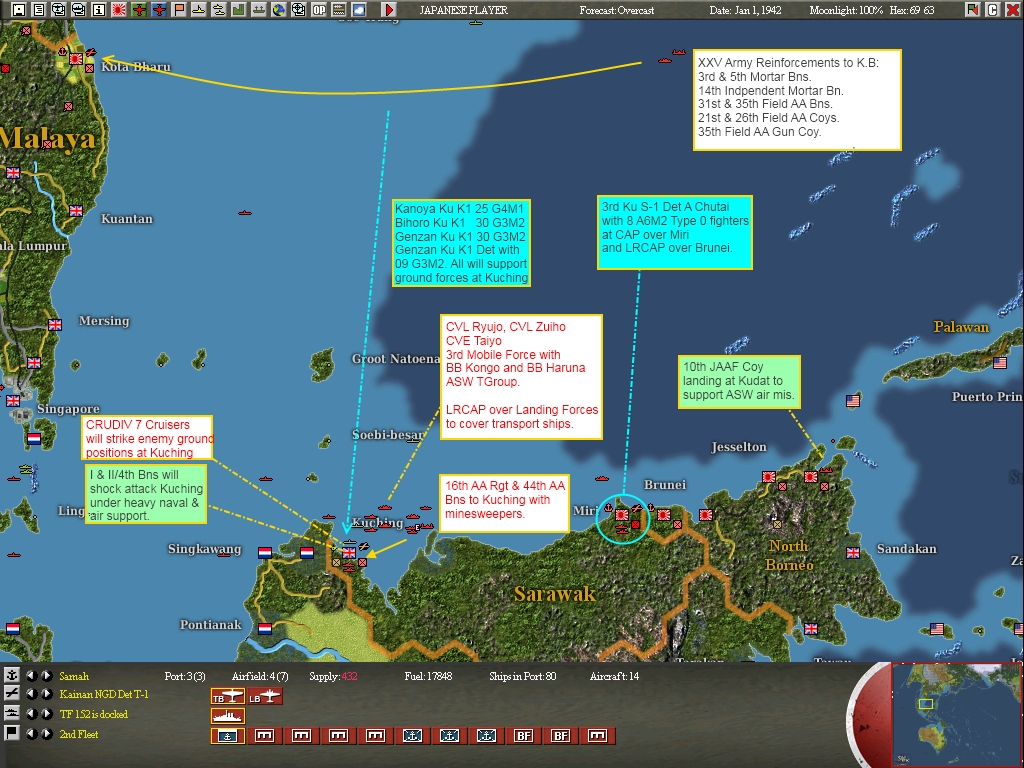Click the 'C' button in top right
Viewport: 1024px width, 768px height.
pos(993,9)
